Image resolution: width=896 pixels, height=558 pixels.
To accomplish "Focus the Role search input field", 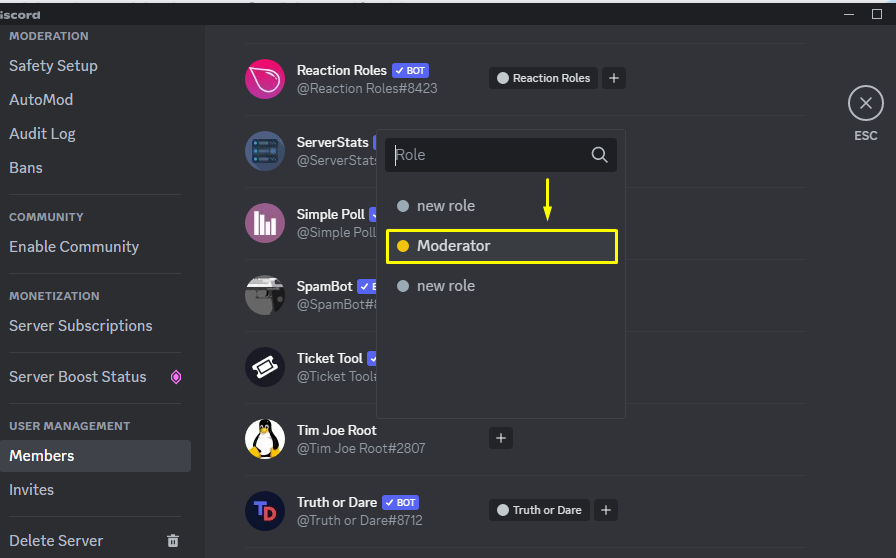I will [x=501, y=155].
